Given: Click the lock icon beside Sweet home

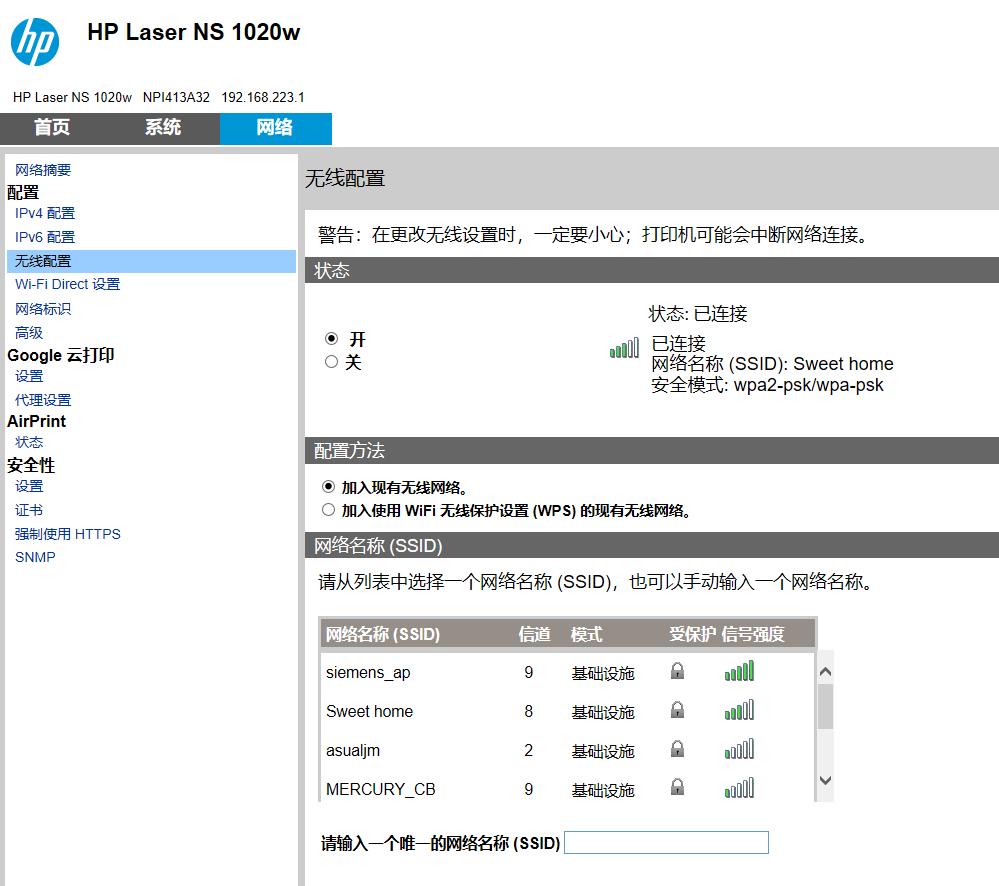Looking at the screenshot, I should (677, 711).
